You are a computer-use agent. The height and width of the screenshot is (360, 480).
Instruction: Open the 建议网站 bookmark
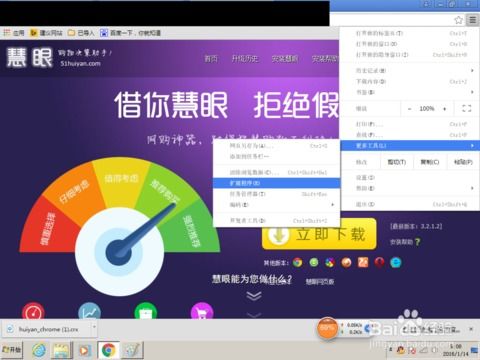coord(46,33)
